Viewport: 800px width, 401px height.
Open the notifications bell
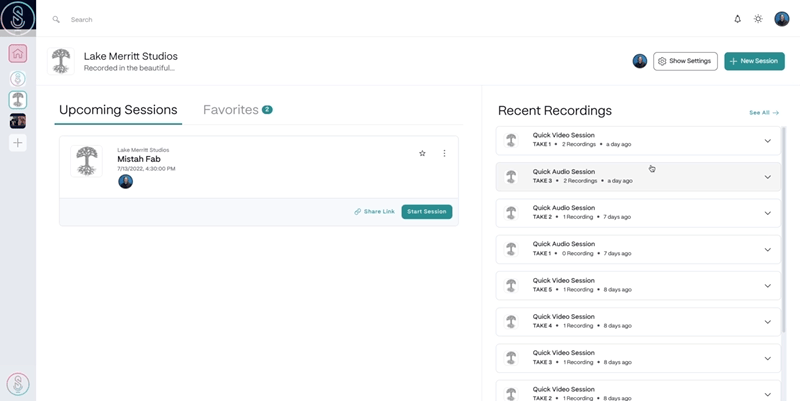tap(738, 19)
